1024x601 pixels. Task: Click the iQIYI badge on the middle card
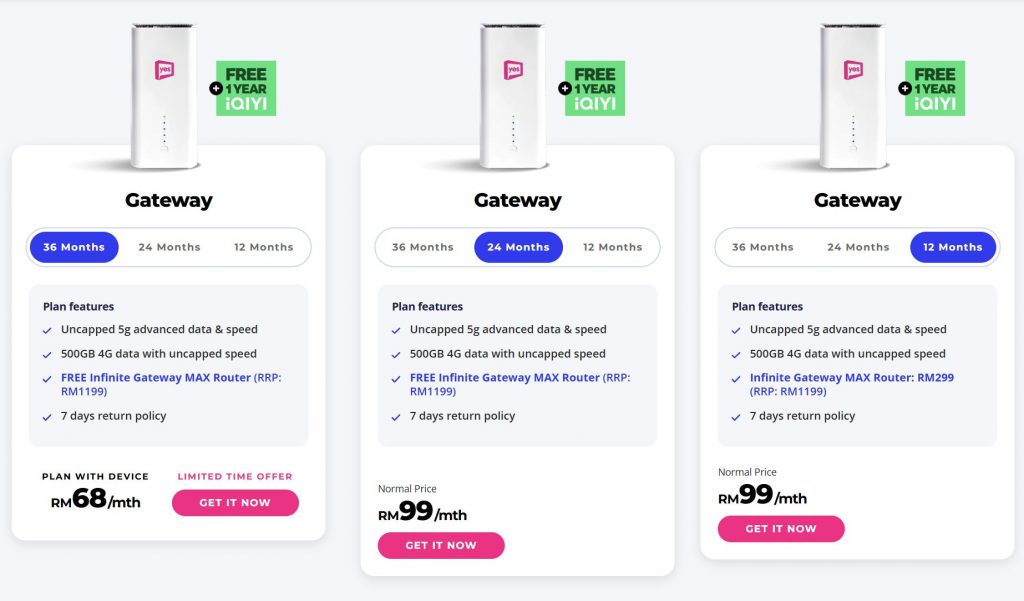tap(594, 88)
